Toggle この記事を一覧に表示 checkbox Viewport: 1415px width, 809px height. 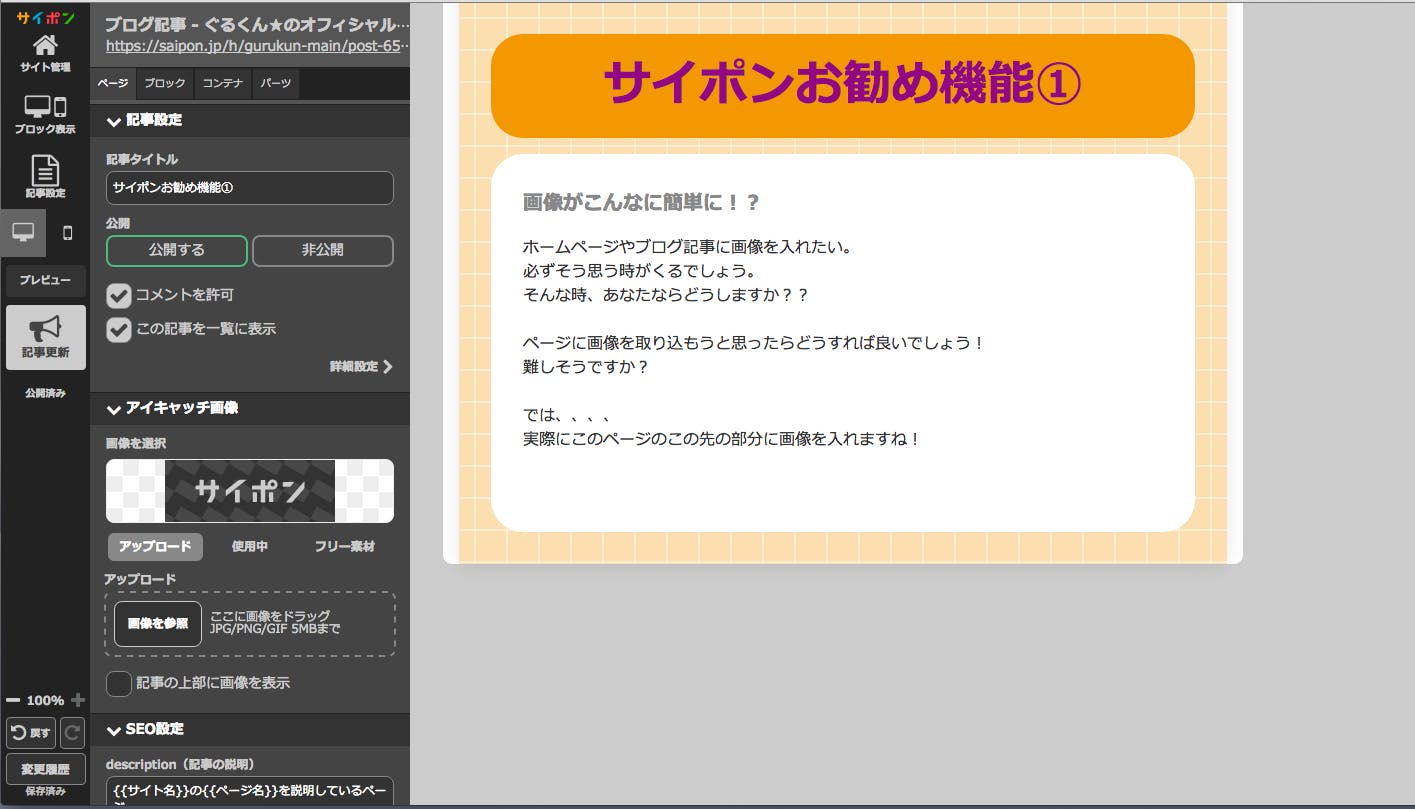119,329
